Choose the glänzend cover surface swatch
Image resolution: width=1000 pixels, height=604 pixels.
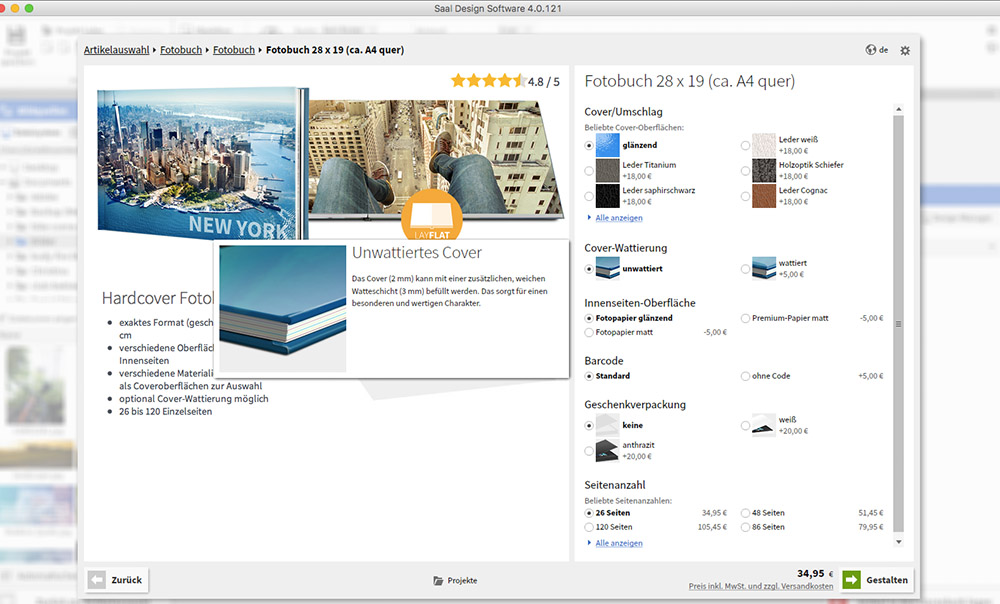[x=607, y=145]
